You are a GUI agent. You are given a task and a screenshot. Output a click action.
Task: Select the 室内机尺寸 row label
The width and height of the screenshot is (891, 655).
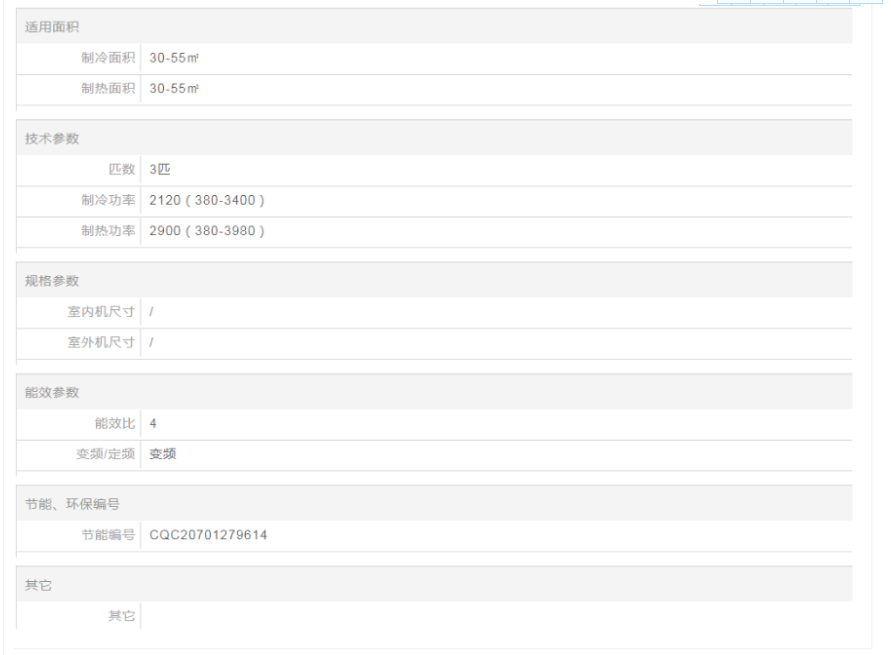pyautogui.click(x=101, y=312)
